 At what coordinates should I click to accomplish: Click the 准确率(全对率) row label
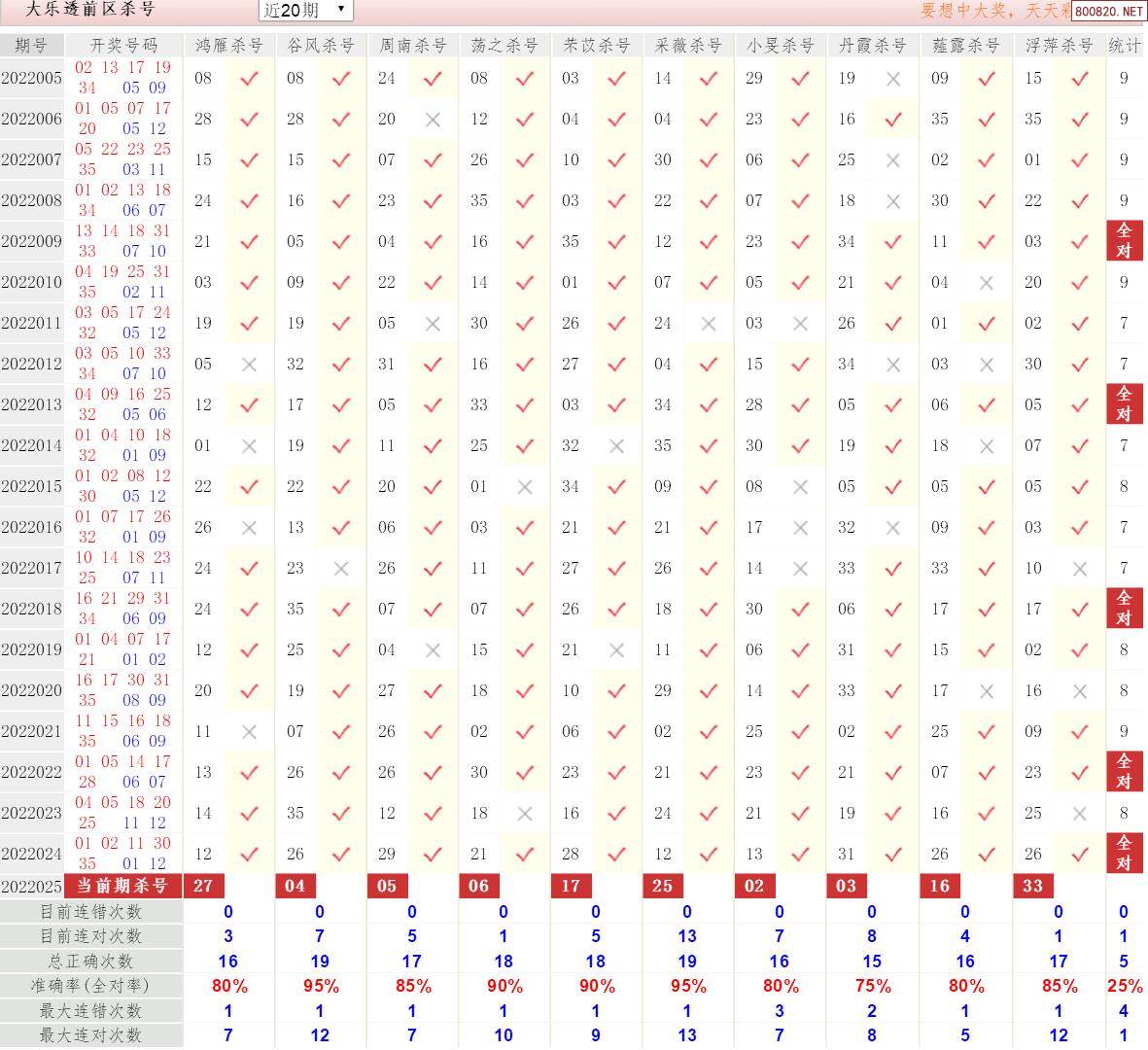coord(90,986)
